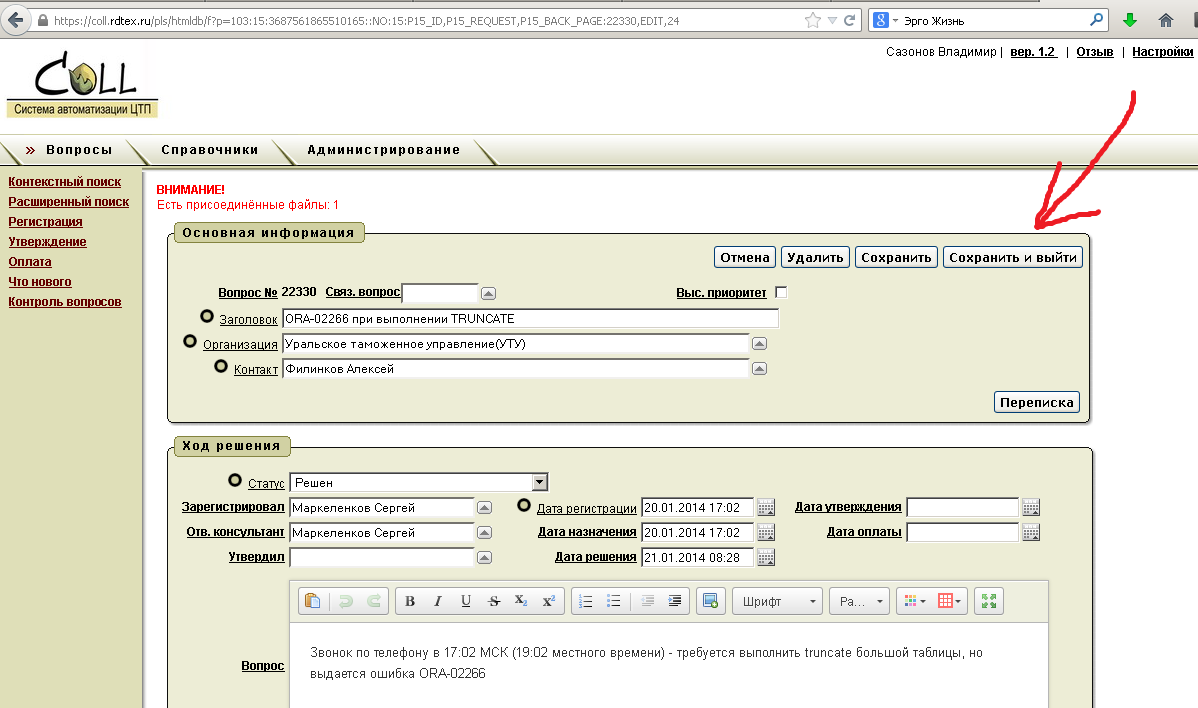Open the Справочники tab
The width and height of the screenshot is (1198, 708).
(x=210, y=150)
